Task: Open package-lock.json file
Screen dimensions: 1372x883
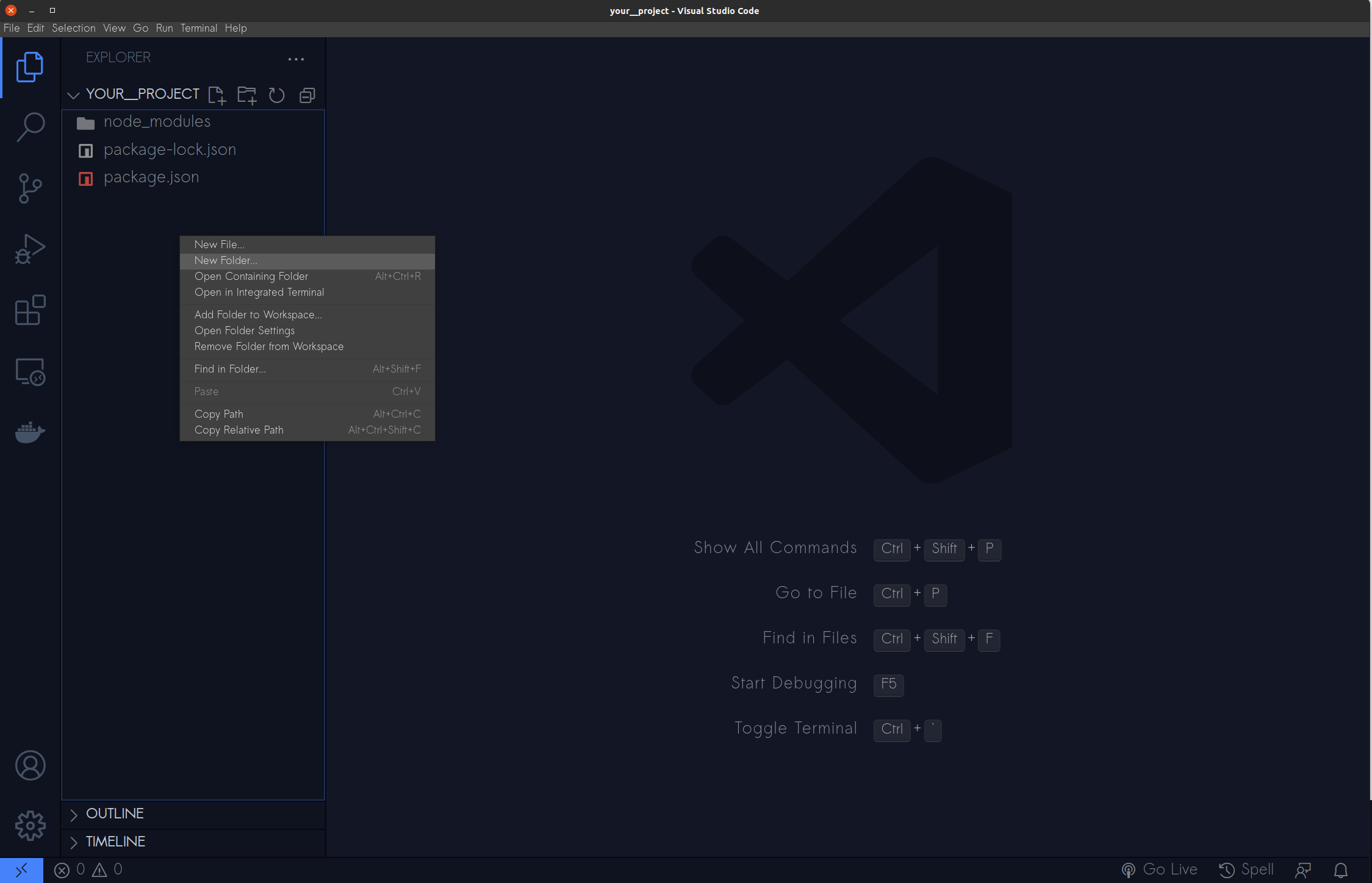Action: point(193,150)
